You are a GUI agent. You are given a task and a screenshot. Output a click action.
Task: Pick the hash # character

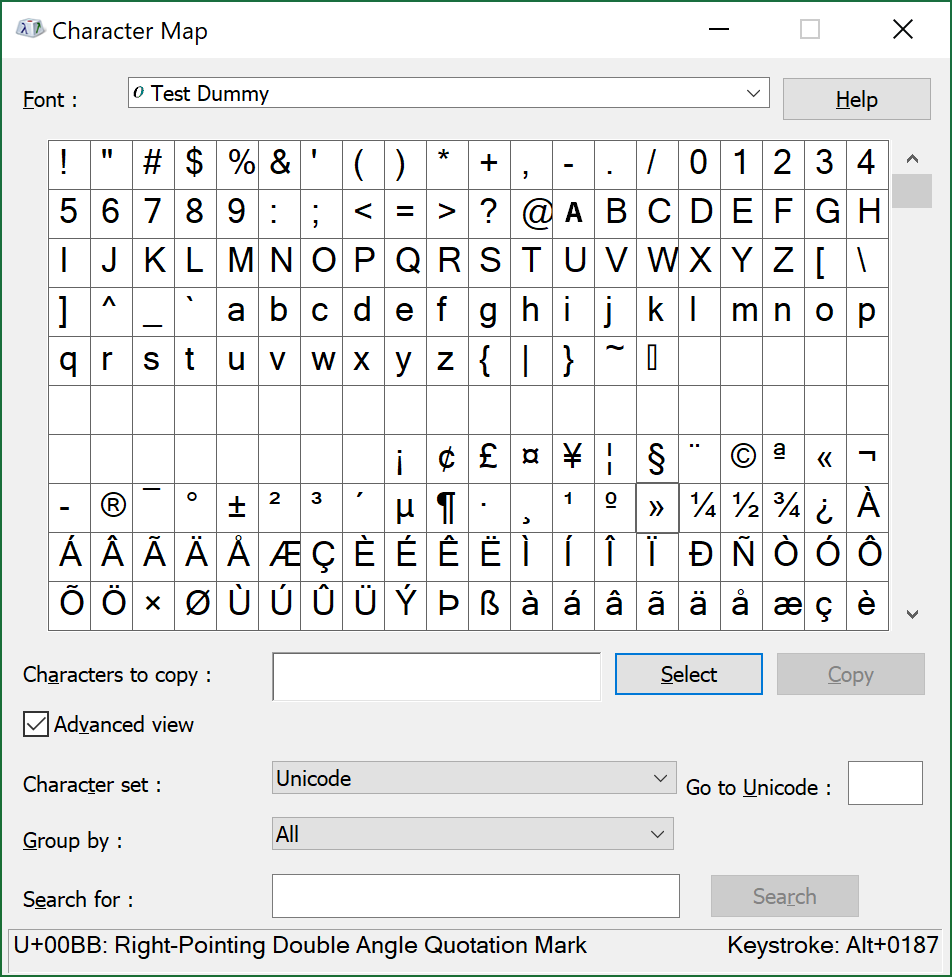click(153, 165)
